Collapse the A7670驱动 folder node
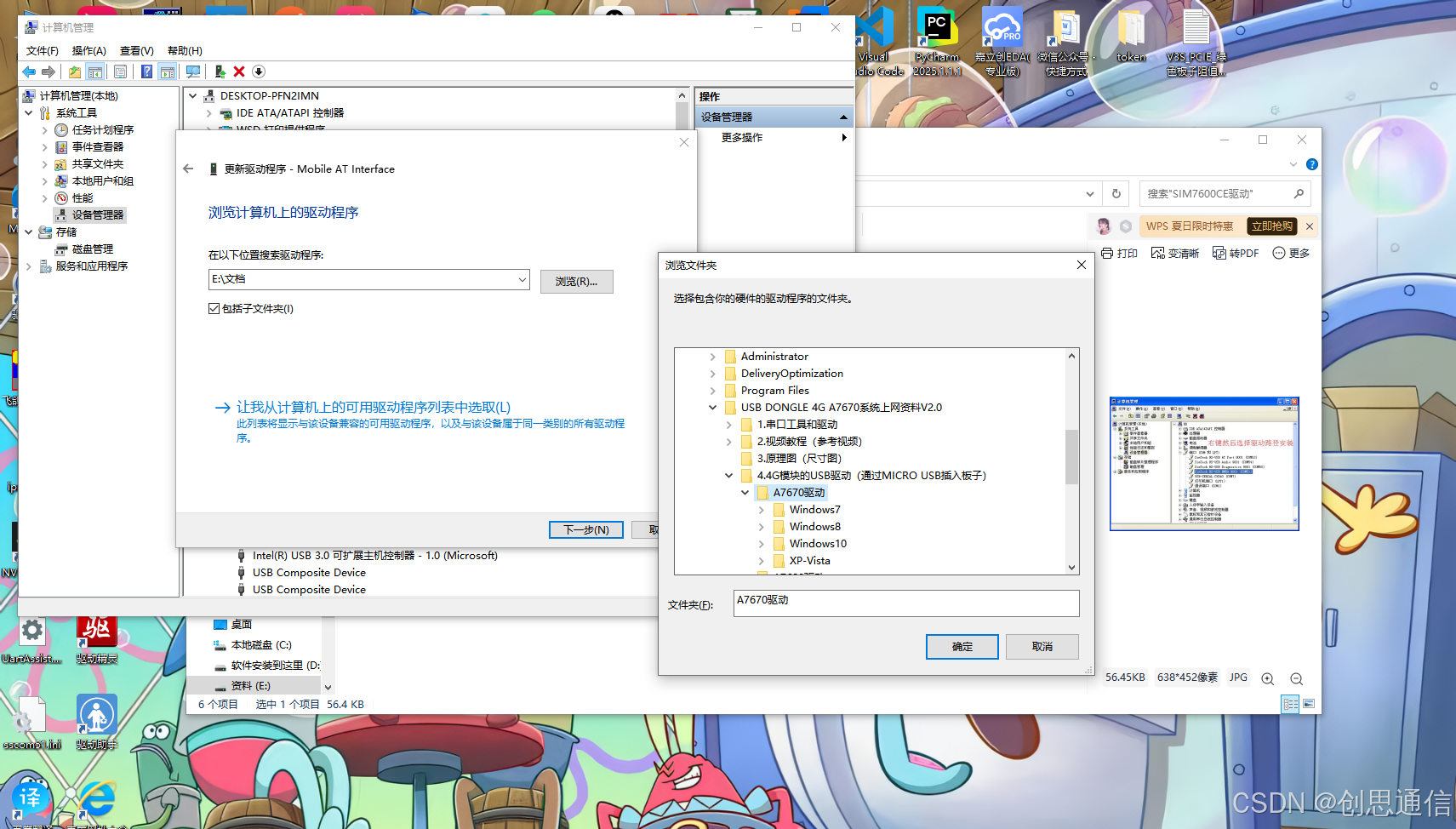This screenshot has height=829, width=1456. coord(745,493)
